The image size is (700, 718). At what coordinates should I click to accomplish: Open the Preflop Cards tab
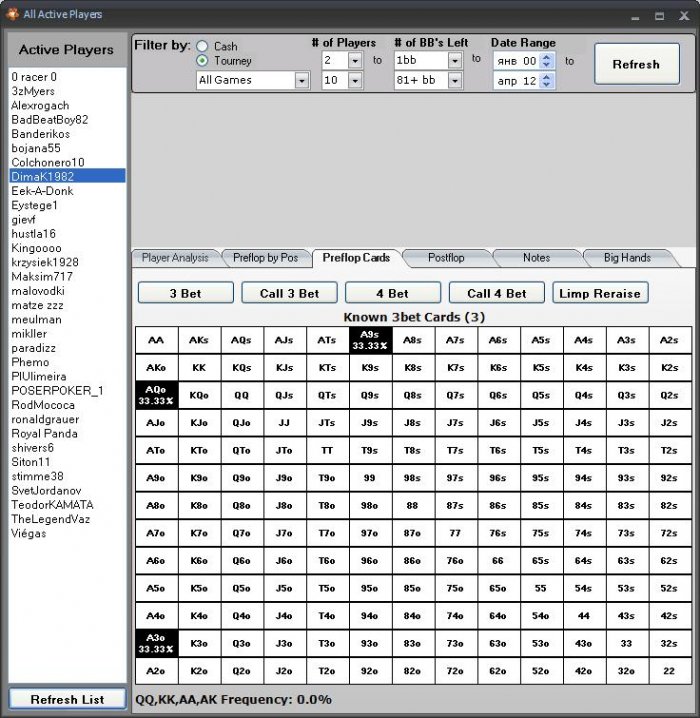click(x=356, y=258)
